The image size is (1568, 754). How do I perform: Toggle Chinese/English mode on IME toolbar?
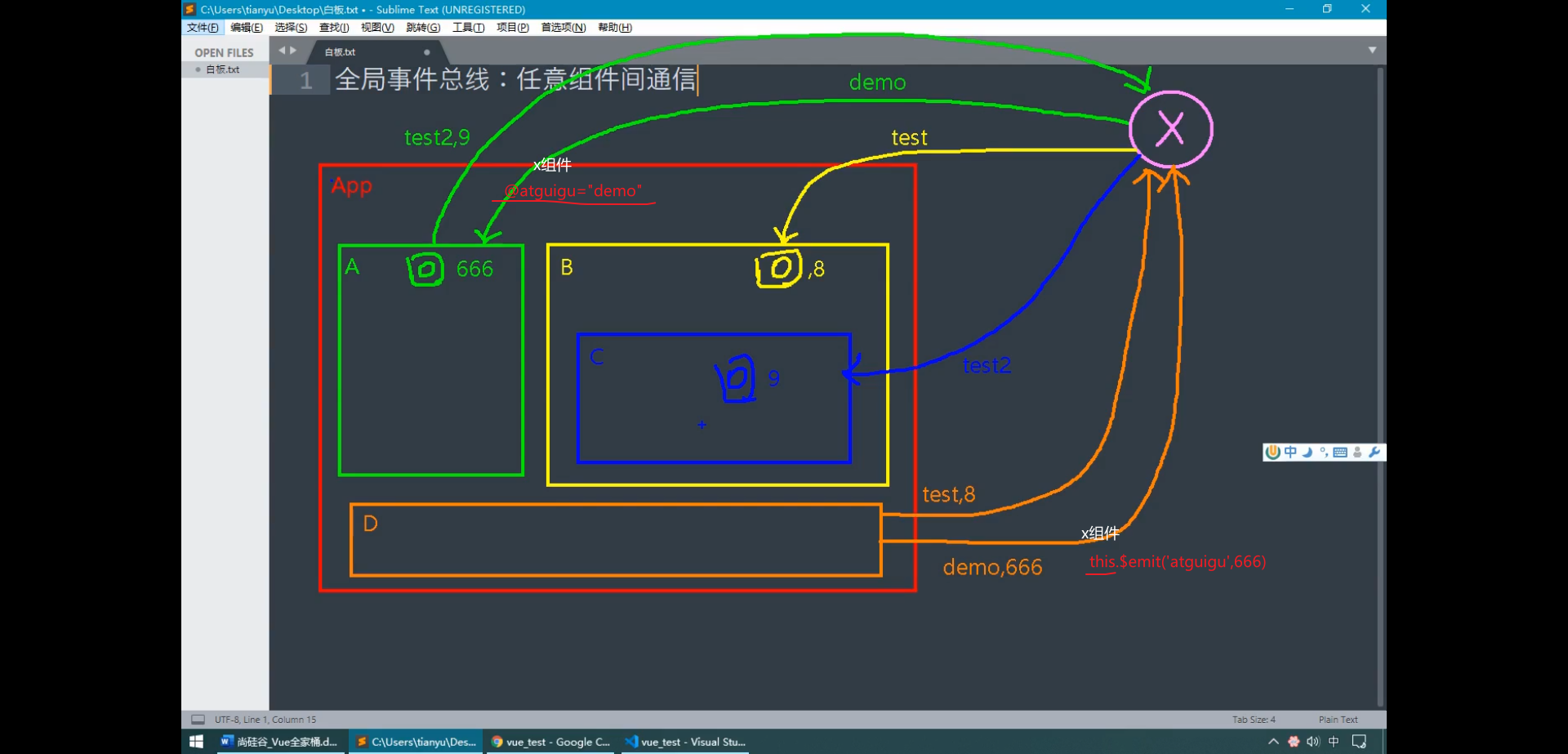pos(1290,452)
